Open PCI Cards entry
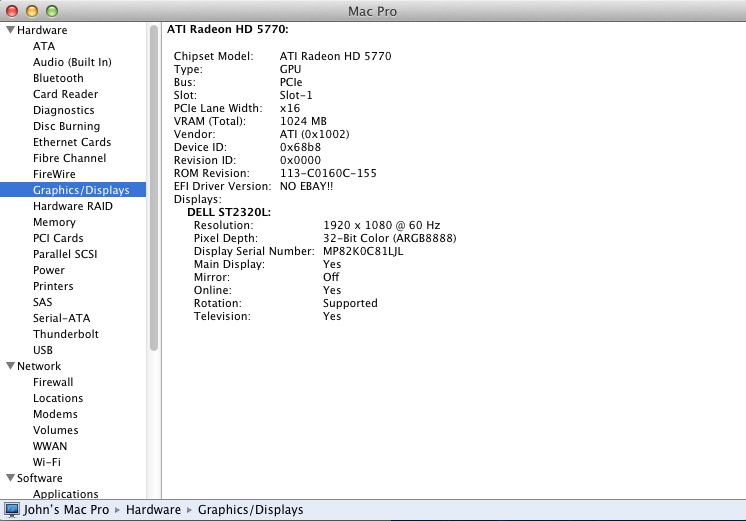 click(x=58, y=238)
